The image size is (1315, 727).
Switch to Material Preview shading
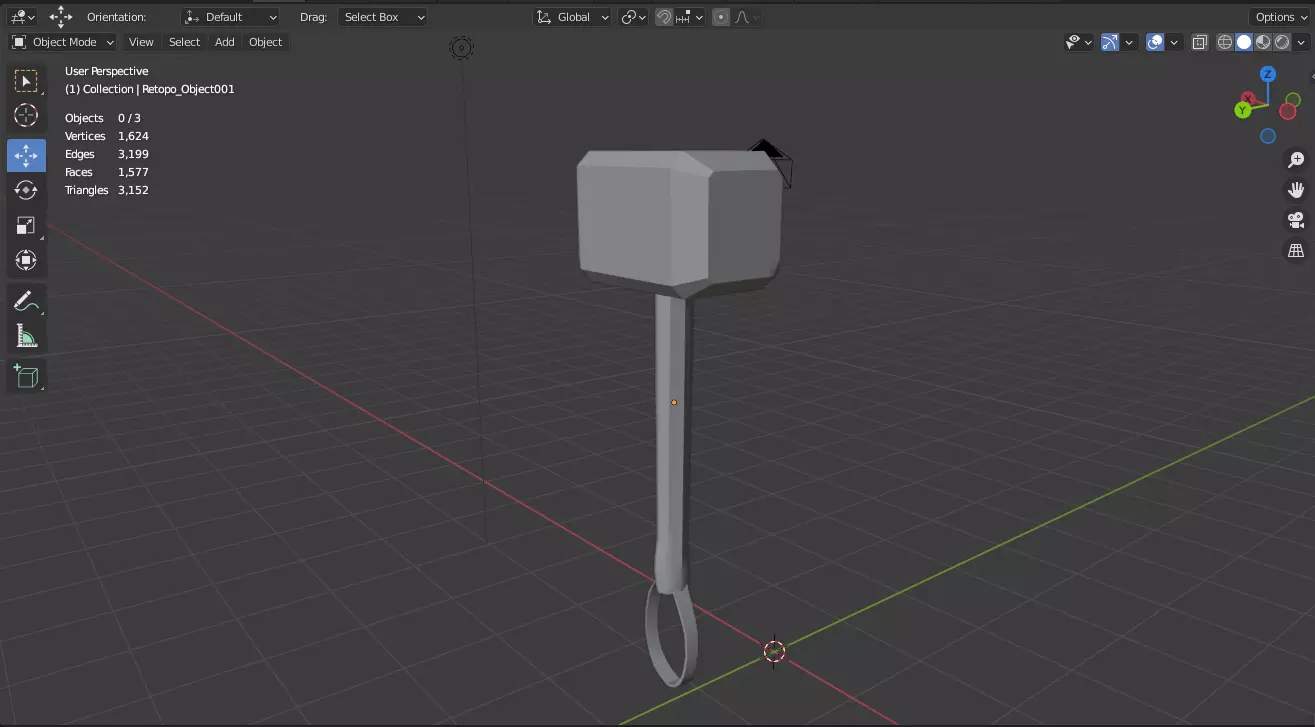click(x=1263, y=42)
